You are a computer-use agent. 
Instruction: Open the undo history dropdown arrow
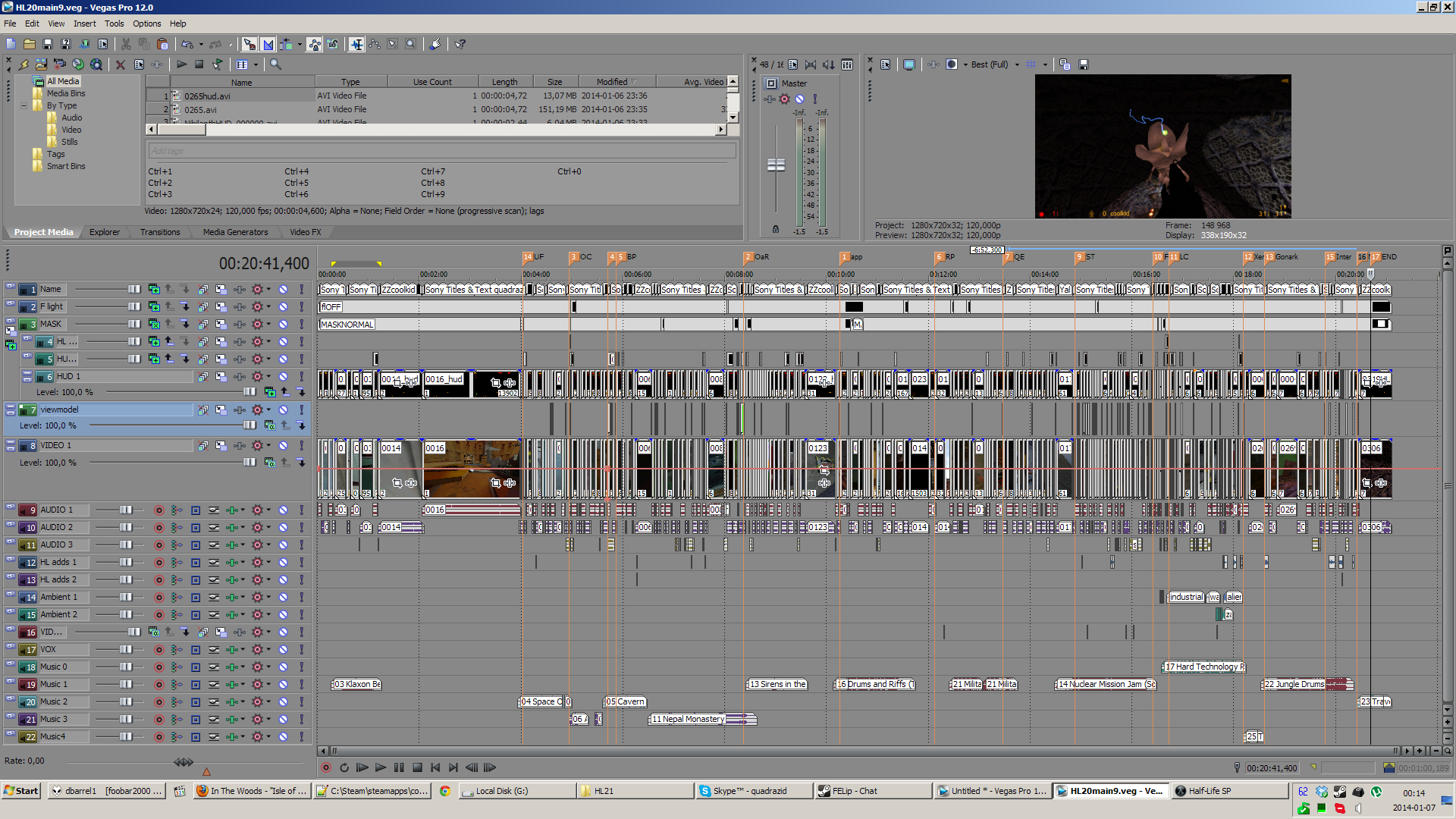pos(201,45)
